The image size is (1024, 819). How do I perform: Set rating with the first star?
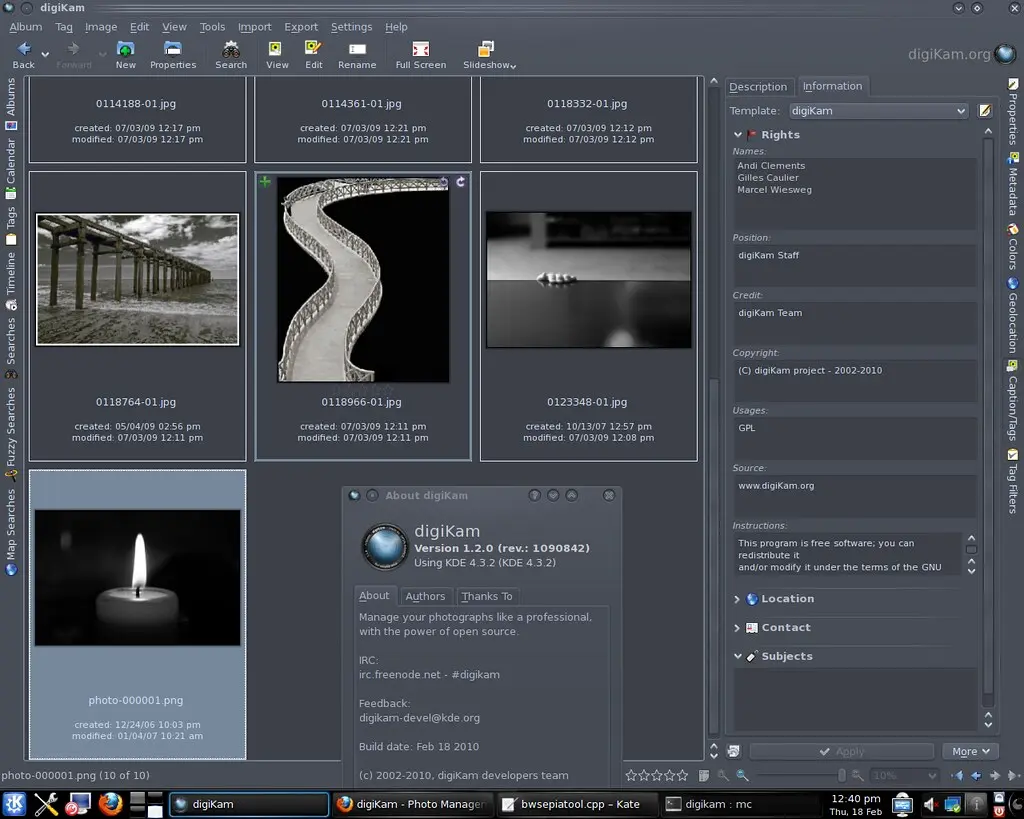coord(632,775)
